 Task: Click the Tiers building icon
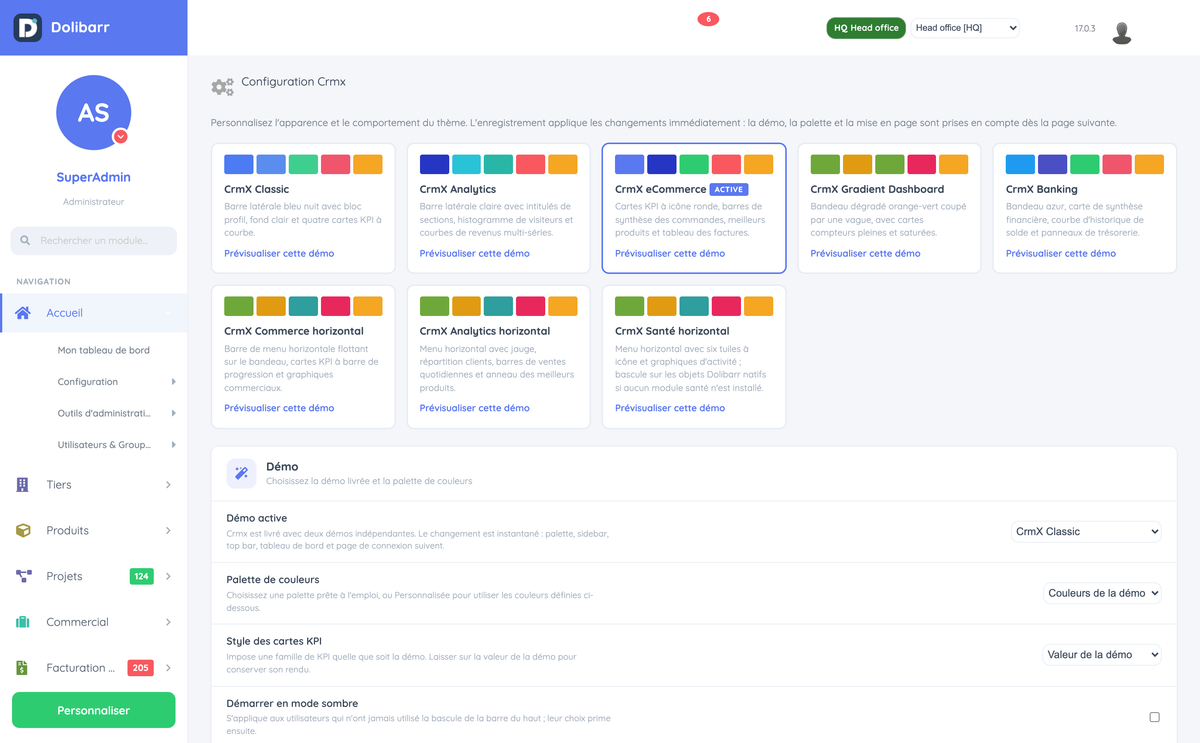(x=23, y=485)
